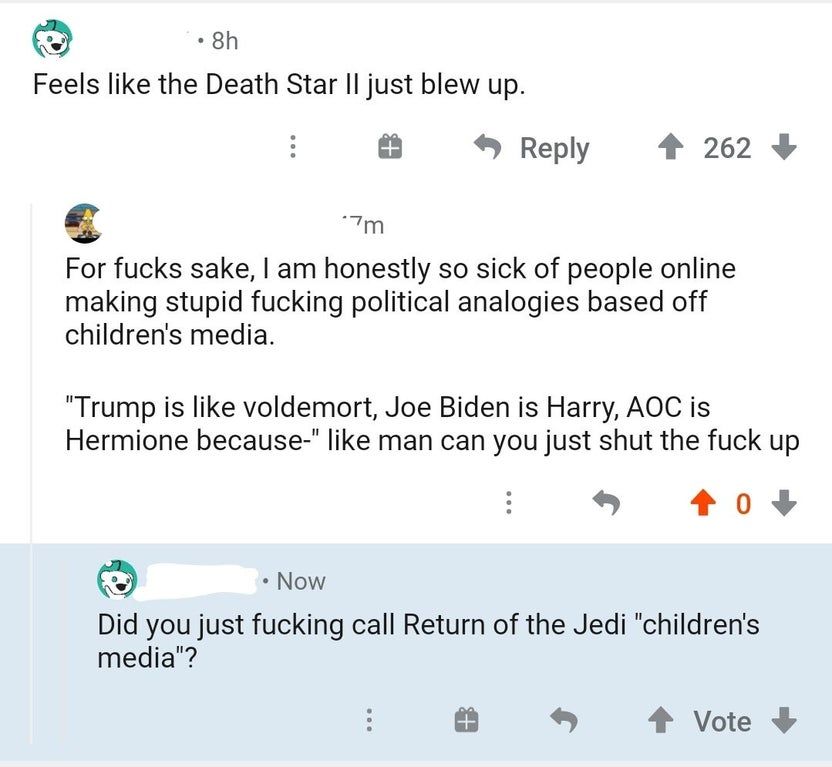Click the "Vote" label on Jedi reply
Screen dimensions: 832x767
(x=722, y=720)
